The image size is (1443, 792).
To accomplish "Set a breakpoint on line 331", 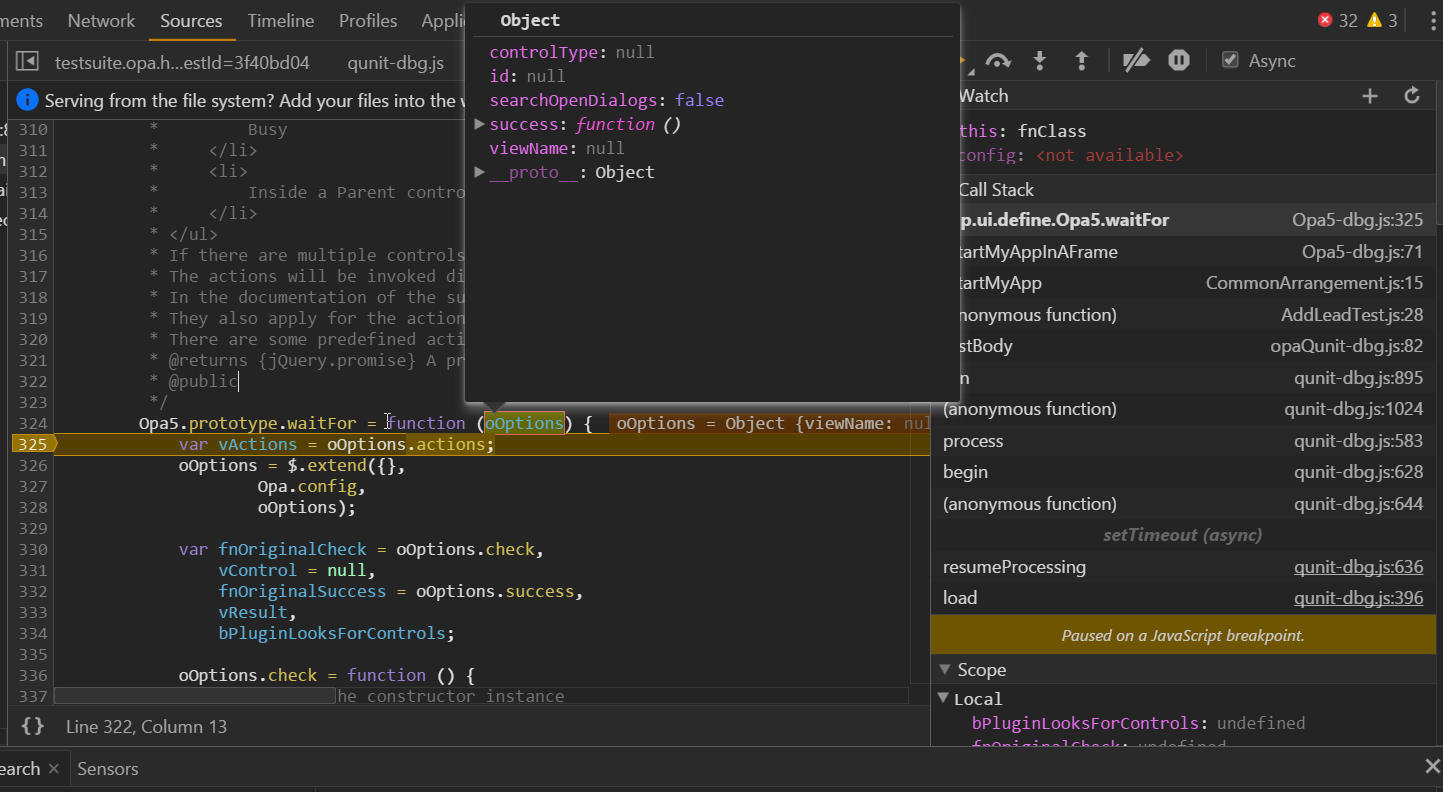I will (31, 570).
